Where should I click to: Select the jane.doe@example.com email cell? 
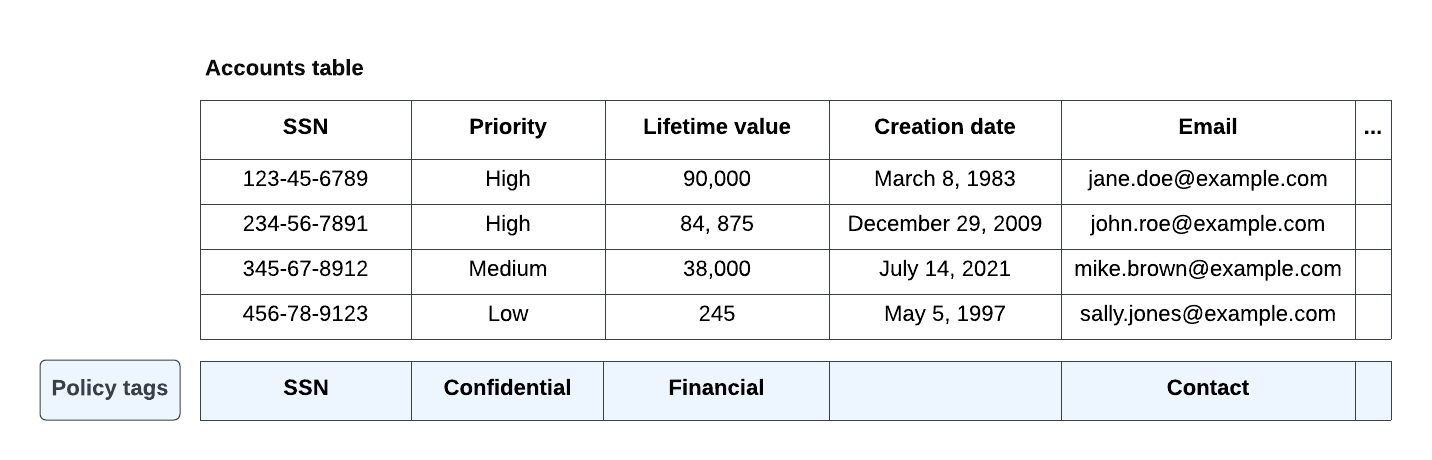1207,180
